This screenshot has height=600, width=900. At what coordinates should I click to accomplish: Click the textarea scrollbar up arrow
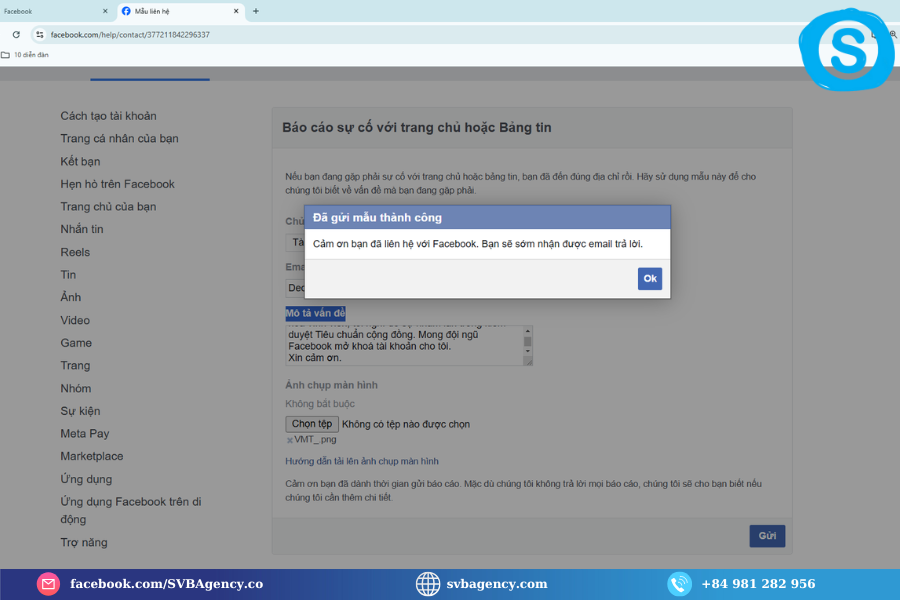527,331
